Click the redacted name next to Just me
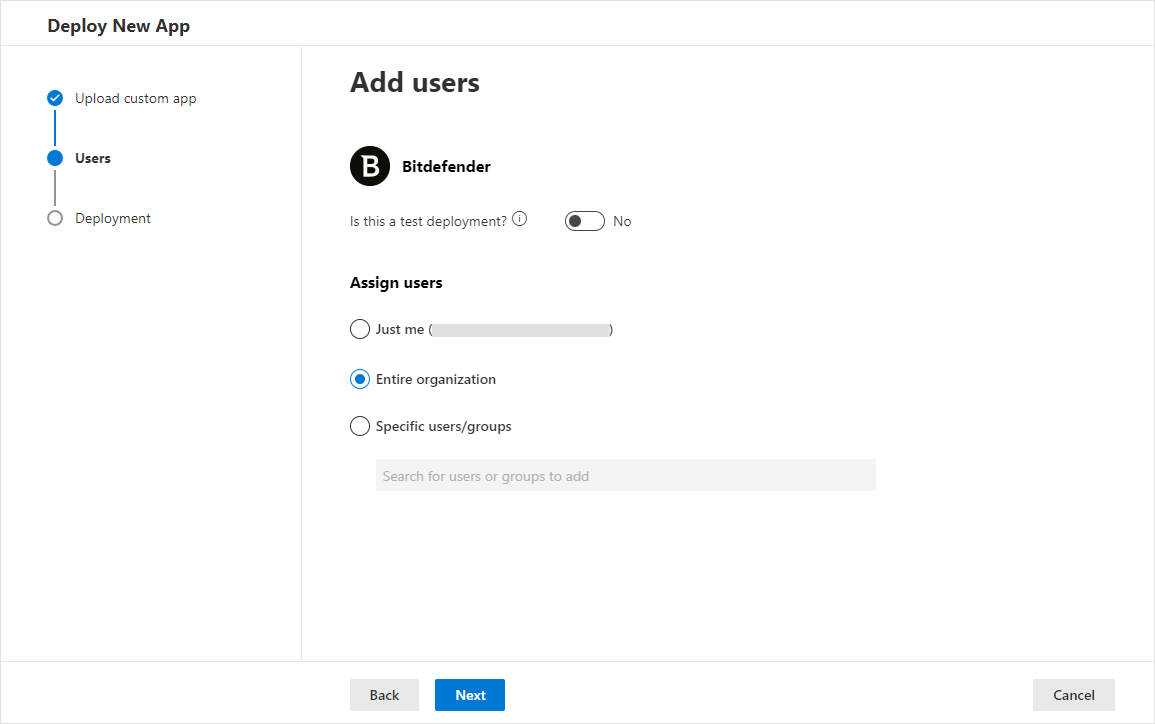The width and height of the screenshot is (1155, 724). (x=520, y=329)
